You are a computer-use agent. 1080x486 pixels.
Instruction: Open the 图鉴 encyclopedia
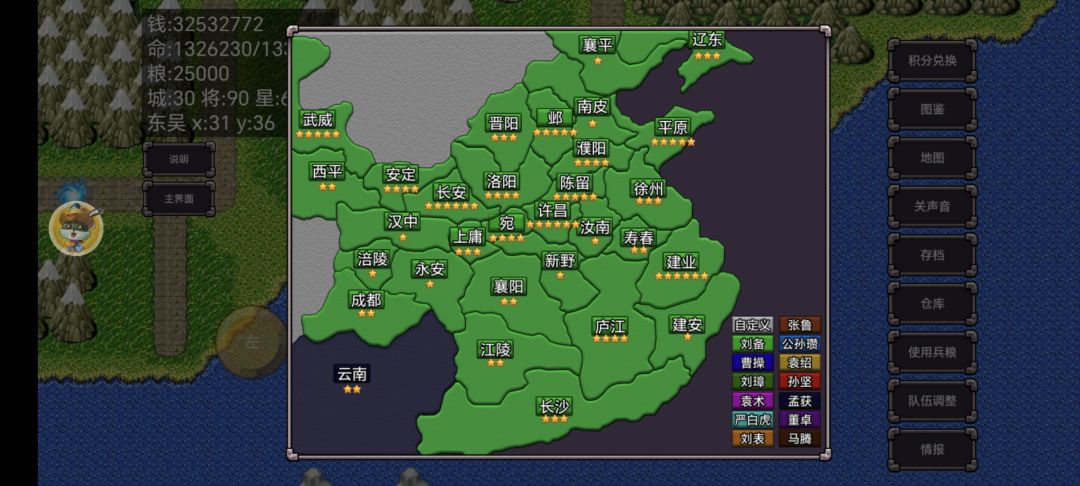932,109
